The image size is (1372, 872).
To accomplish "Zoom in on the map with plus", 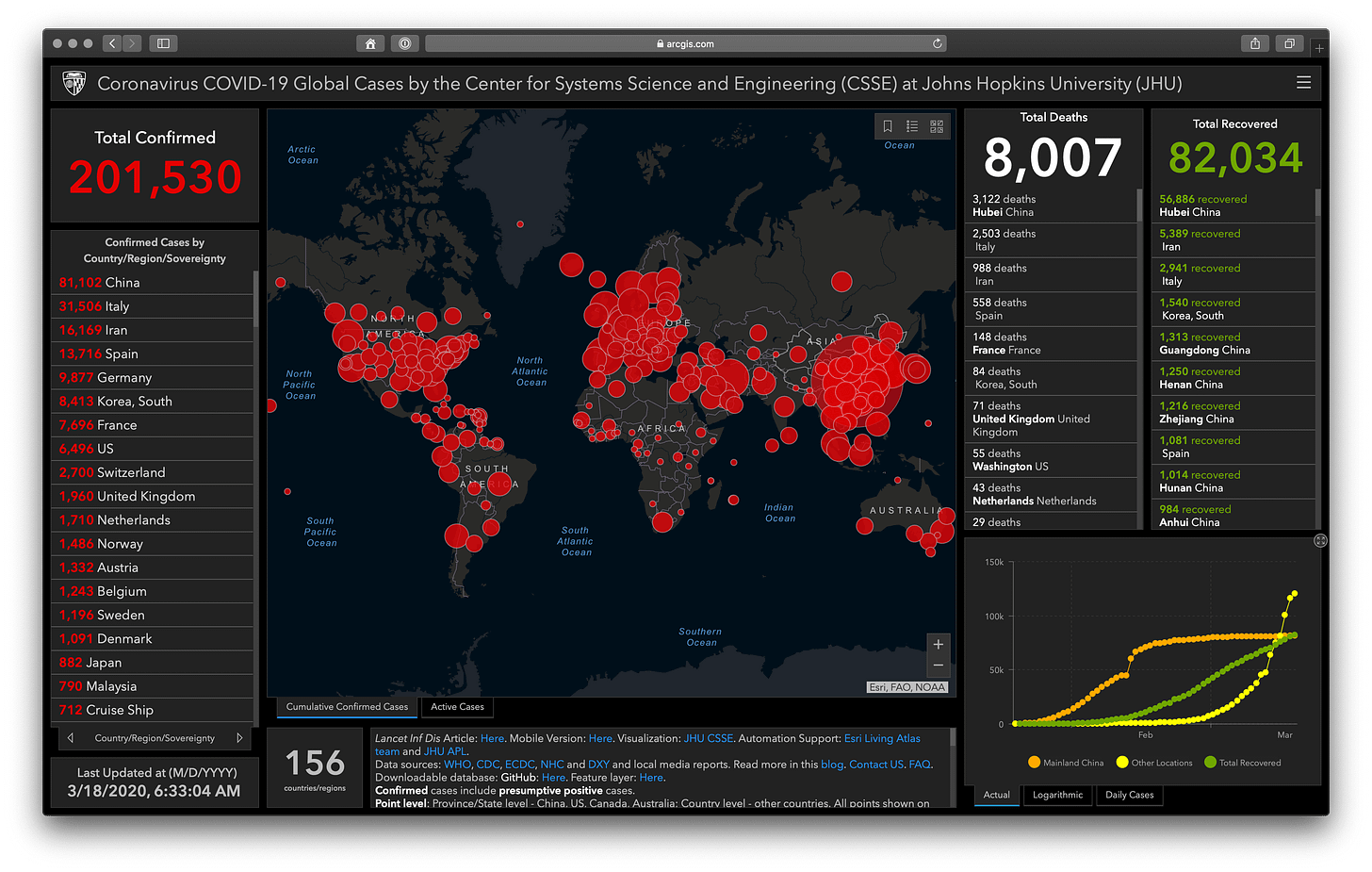I will coord(938,644).
